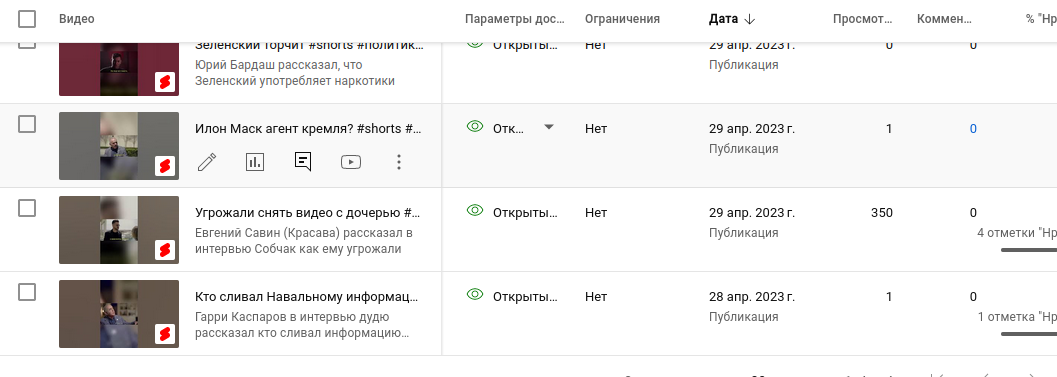
Task: Sort by Дата column header arrow
Action: click(x=750, y=20)
